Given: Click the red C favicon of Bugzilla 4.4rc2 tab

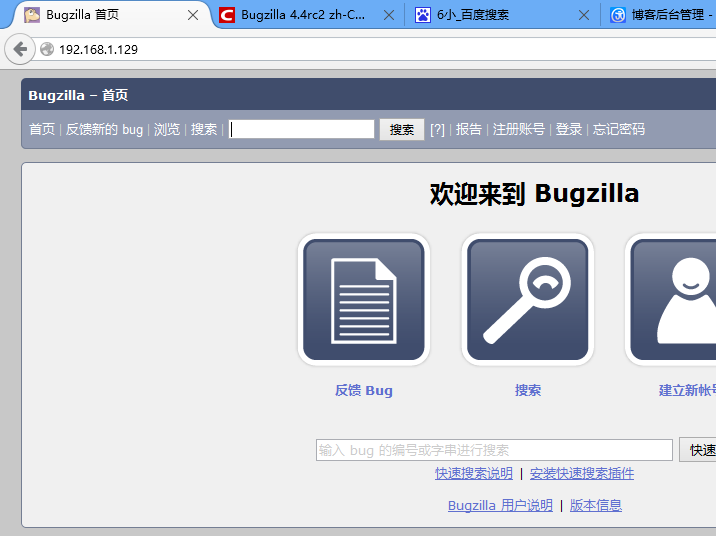Looking at the screenshot, I should coord(226,15).
